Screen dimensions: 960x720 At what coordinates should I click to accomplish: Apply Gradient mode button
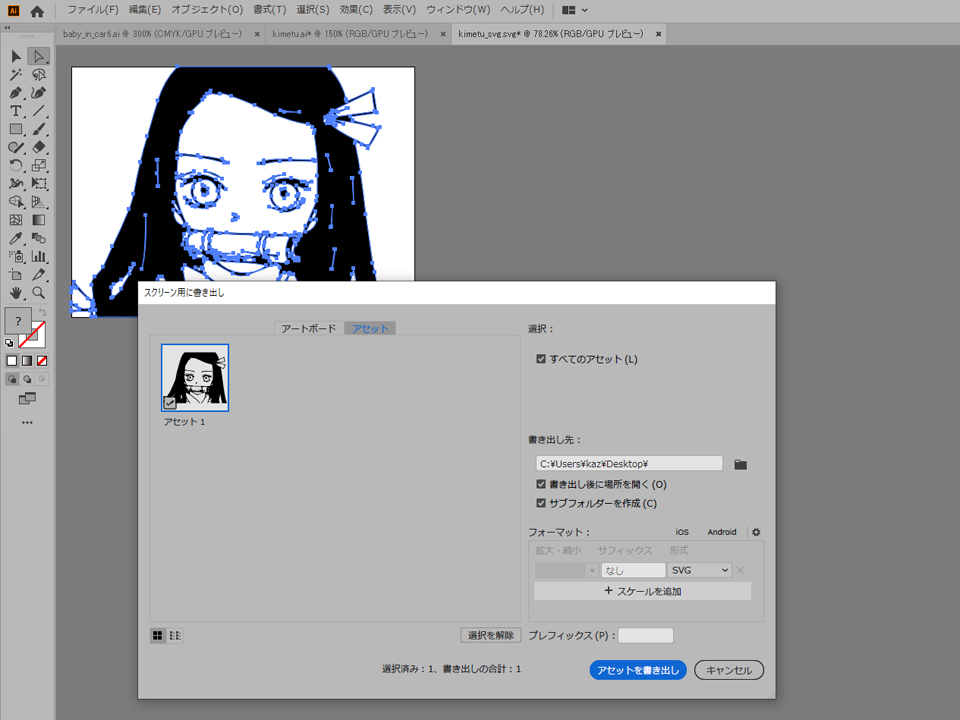[27, 361]
